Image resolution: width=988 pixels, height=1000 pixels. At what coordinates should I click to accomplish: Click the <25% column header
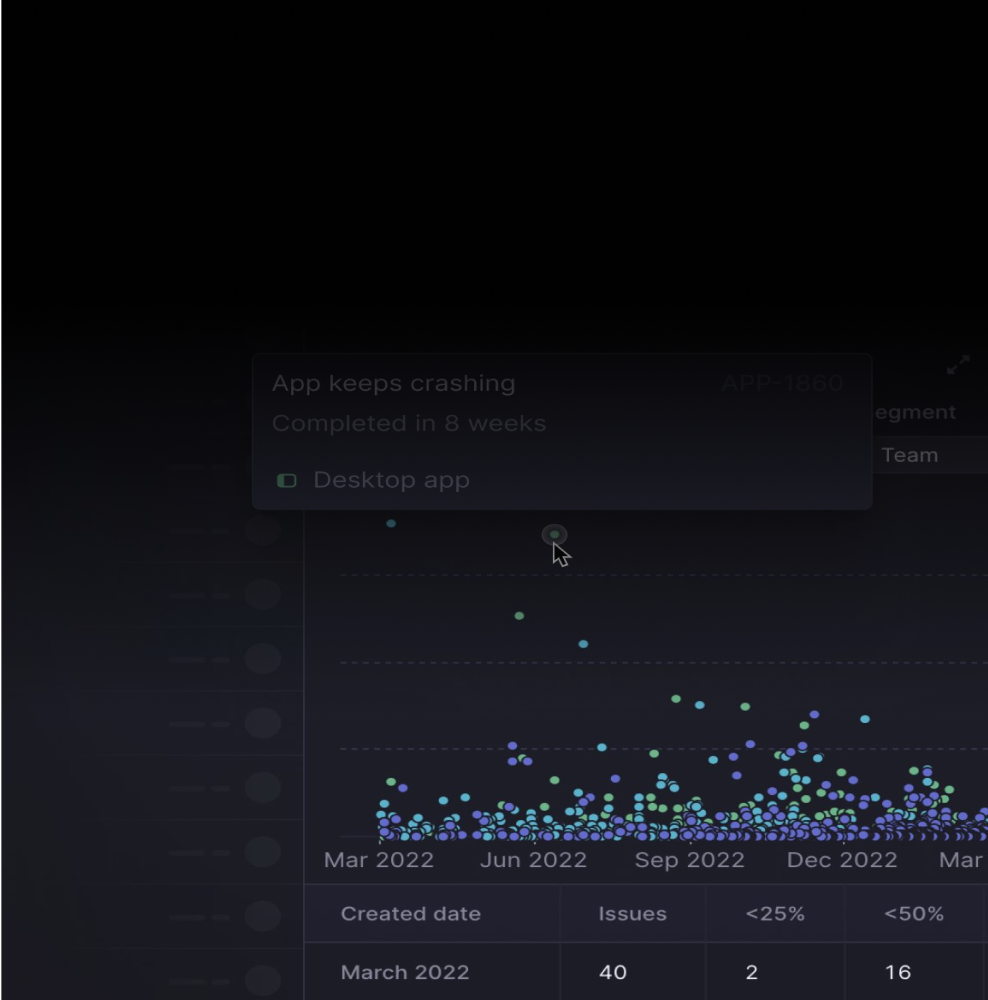click(775, 914)
